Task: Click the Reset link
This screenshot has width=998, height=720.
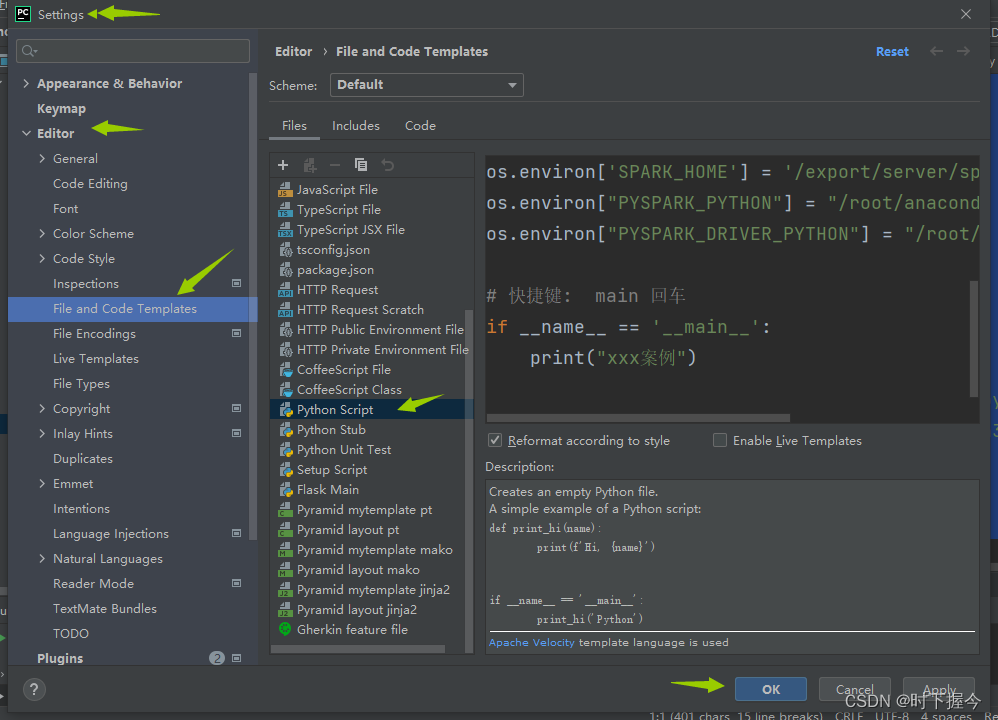Action: 892,52
